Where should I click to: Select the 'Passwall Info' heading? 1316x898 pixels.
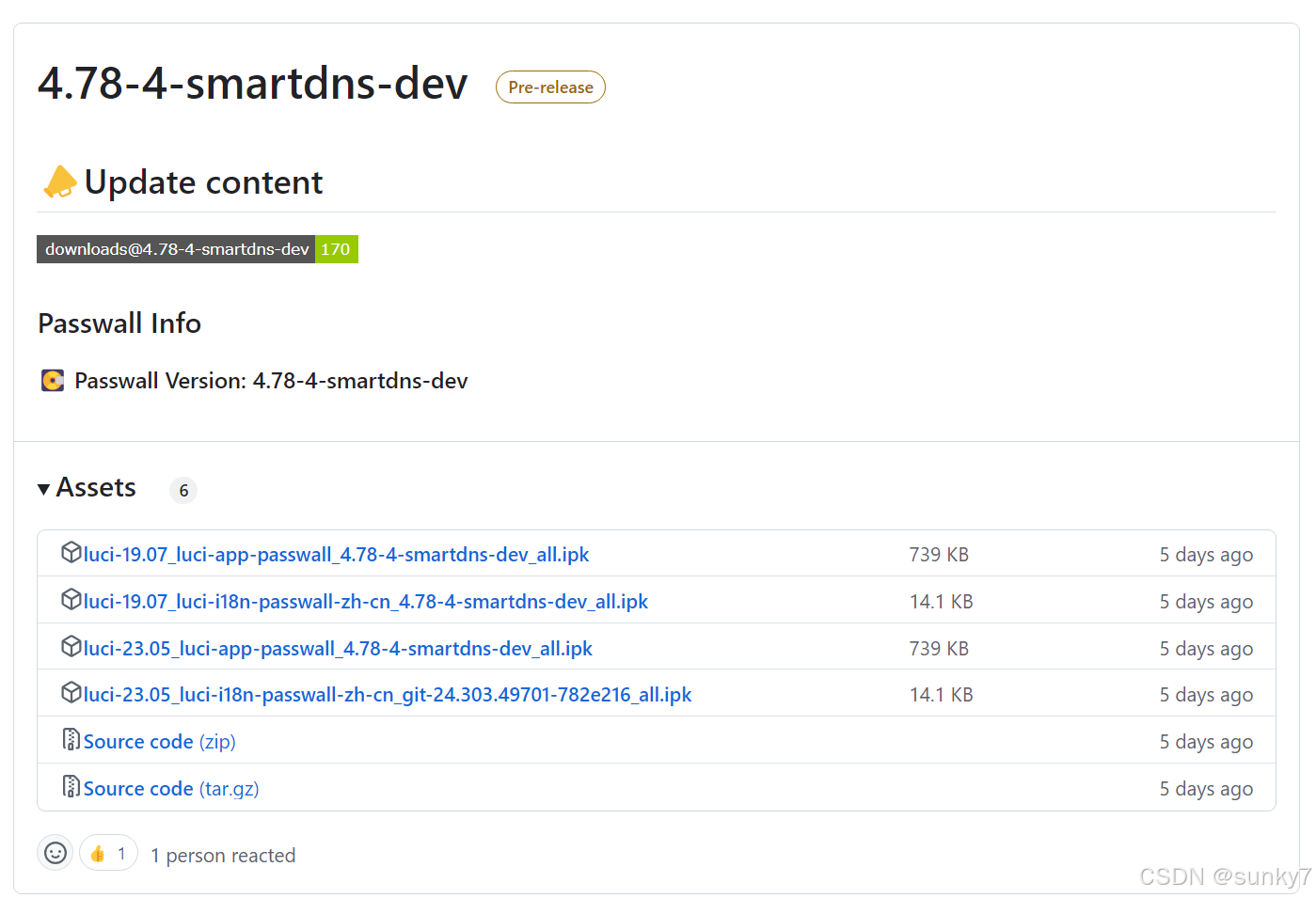click(x=119, y=323)
